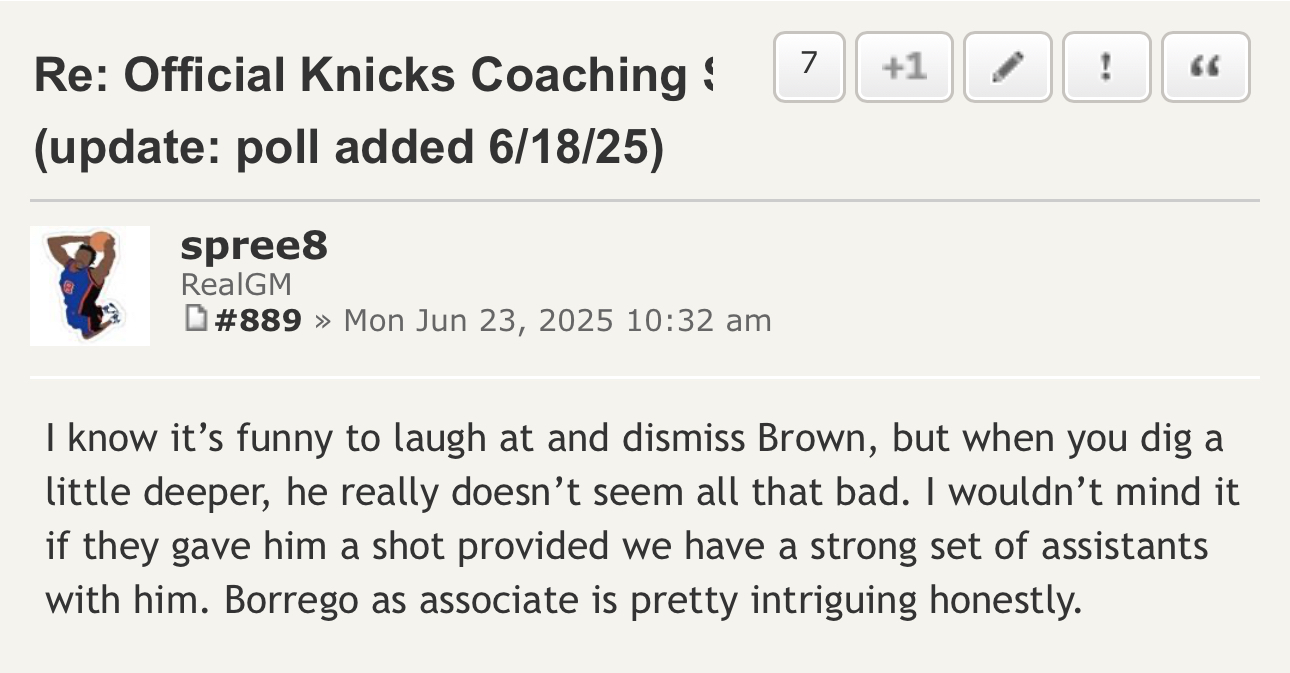The image size is (1290, 673).
Task: Open the #889 post permalink
Action: click(x=257, y=320)
